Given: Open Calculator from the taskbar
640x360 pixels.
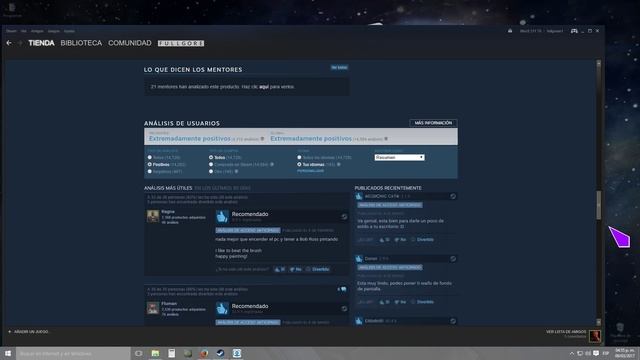Looking at the screenshot, I should coord(171,353).
